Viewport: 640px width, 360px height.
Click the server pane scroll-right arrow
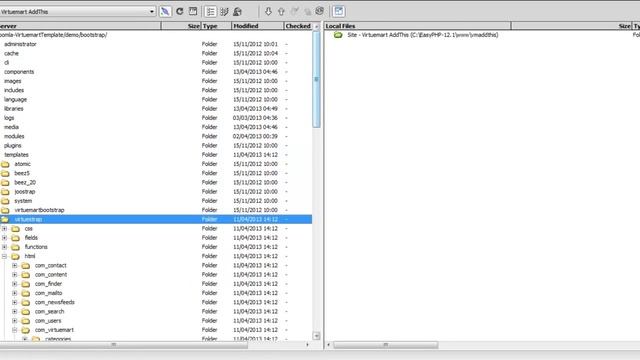click(308, 345)
